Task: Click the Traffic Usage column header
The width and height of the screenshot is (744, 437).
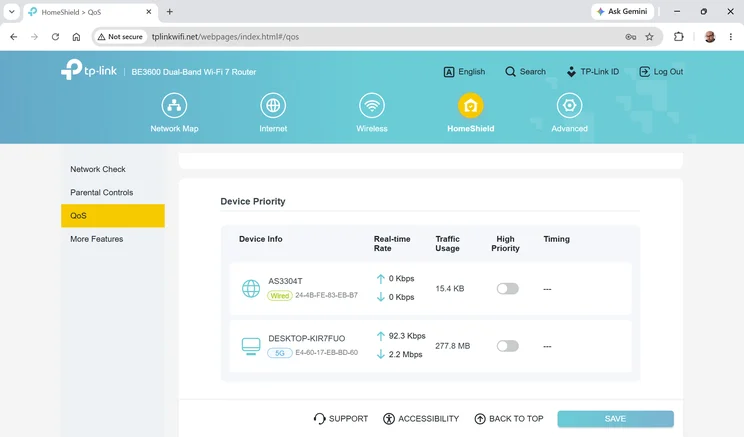Action: pos(447,243)
